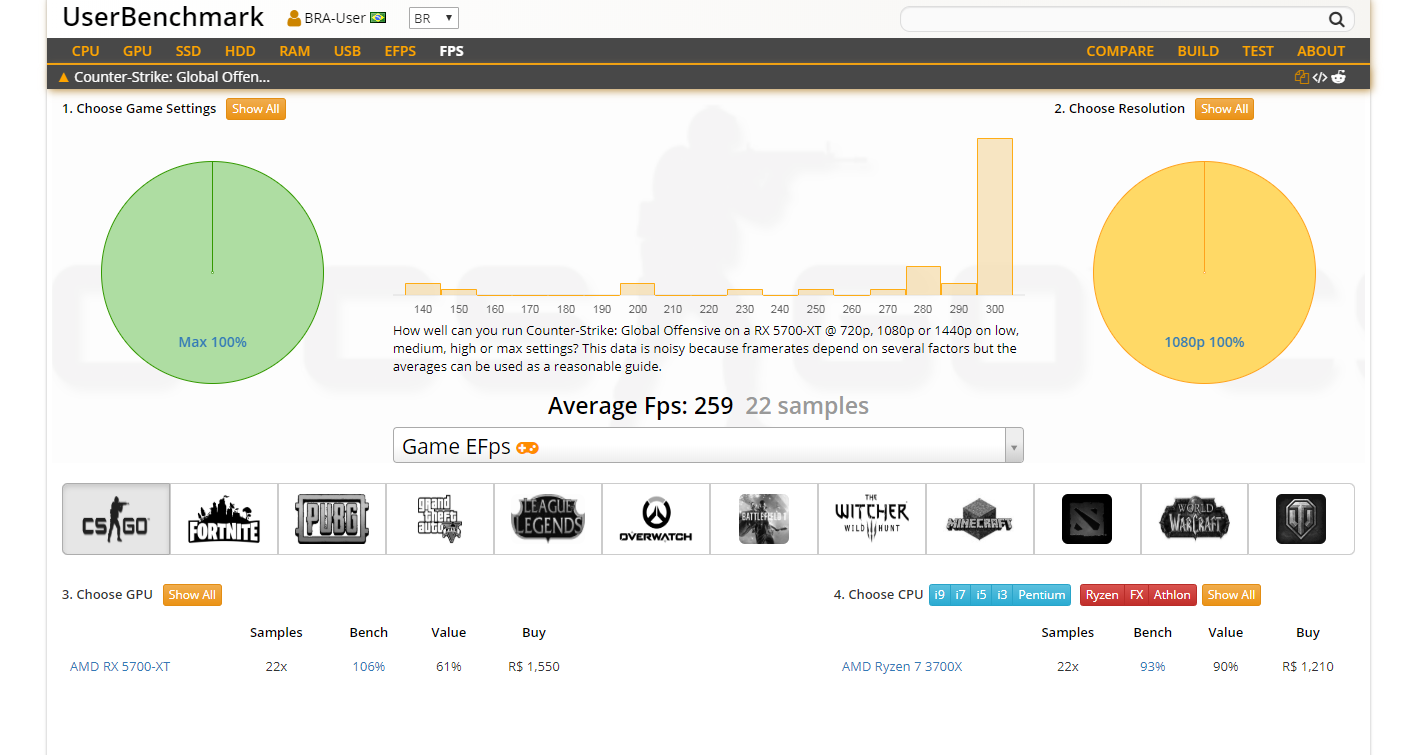Viewport: 1419px width, 755px height.
Task: Select the Minecraft game icon
Action: point(980,519)
